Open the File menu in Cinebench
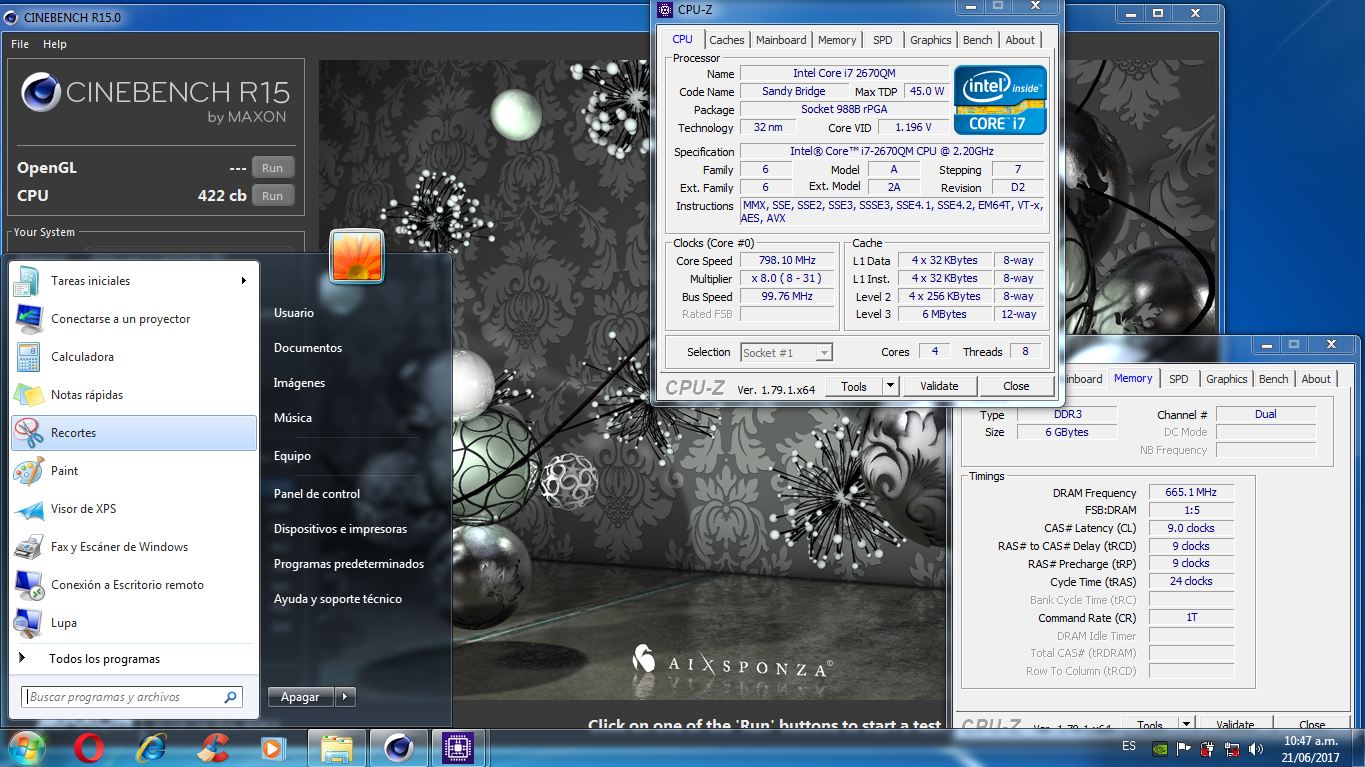Viewport: 1365px width, 767px height. (x=20, y=44)
